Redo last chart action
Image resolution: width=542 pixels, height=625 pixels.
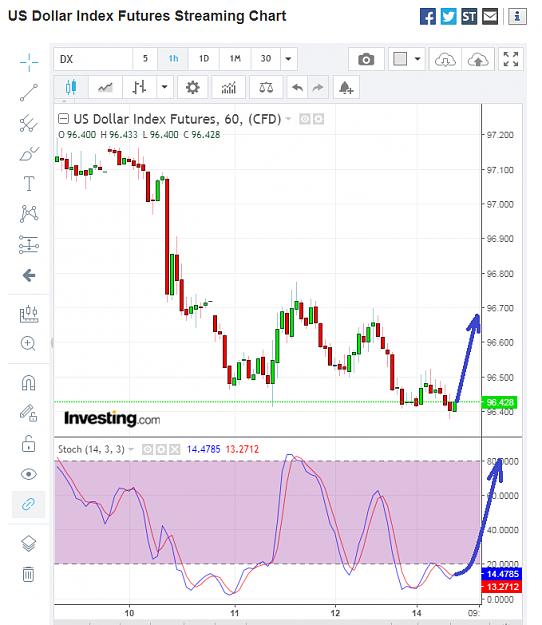318,87
